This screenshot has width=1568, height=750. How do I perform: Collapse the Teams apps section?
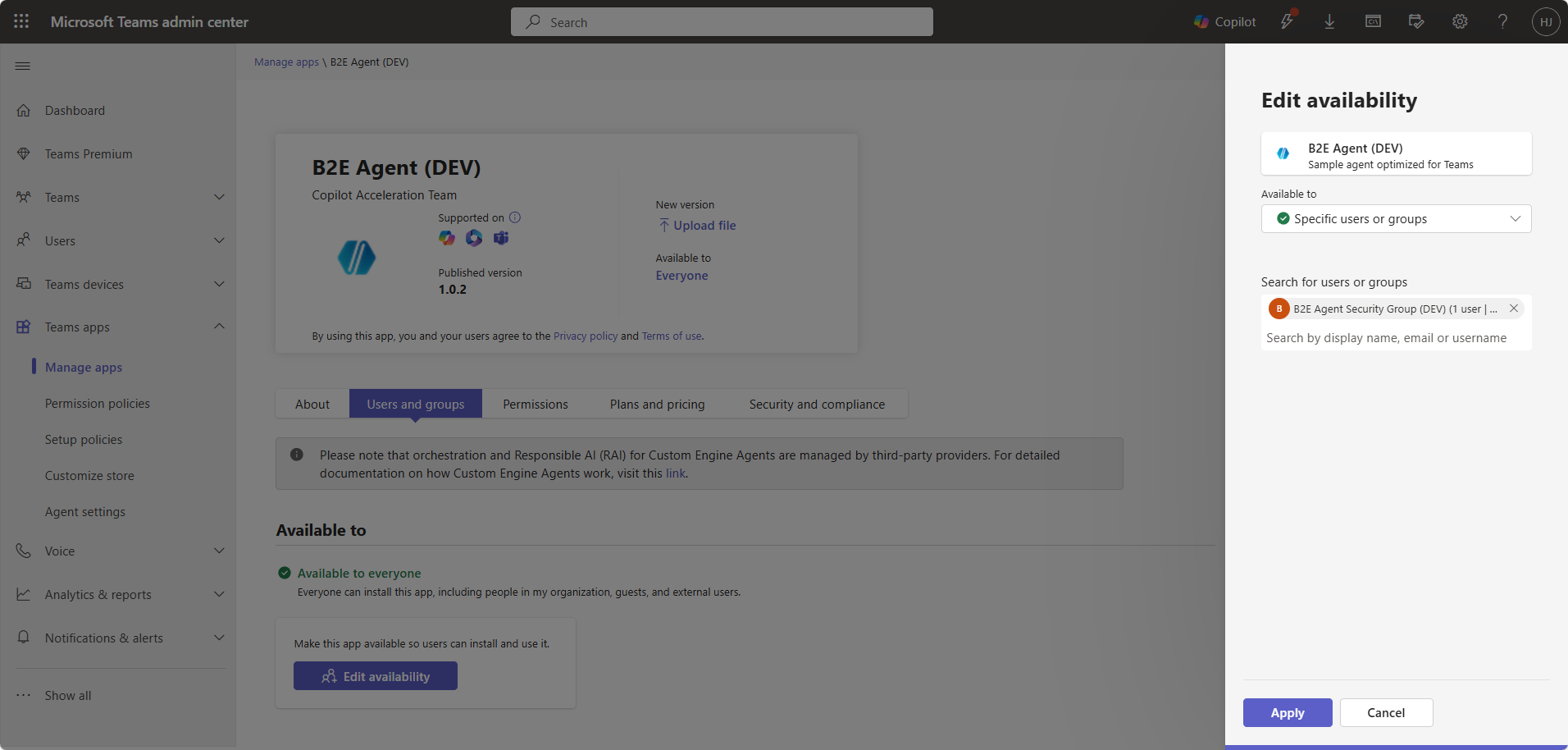point(219,327)
